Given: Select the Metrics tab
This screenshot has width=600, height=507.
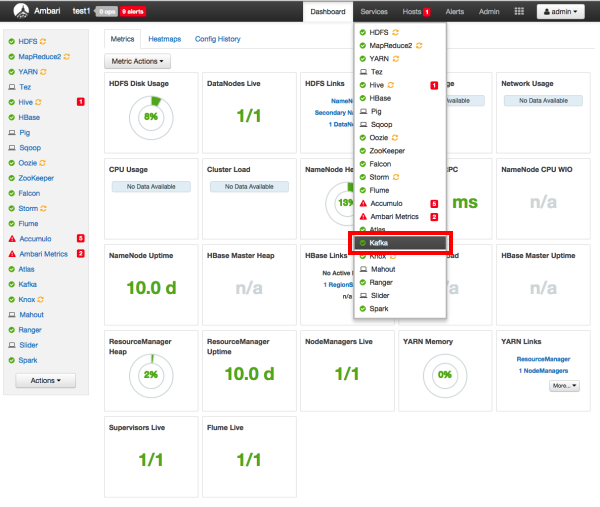Looking at the screenshot, I should pyautogui.click(x=122, y=39).
